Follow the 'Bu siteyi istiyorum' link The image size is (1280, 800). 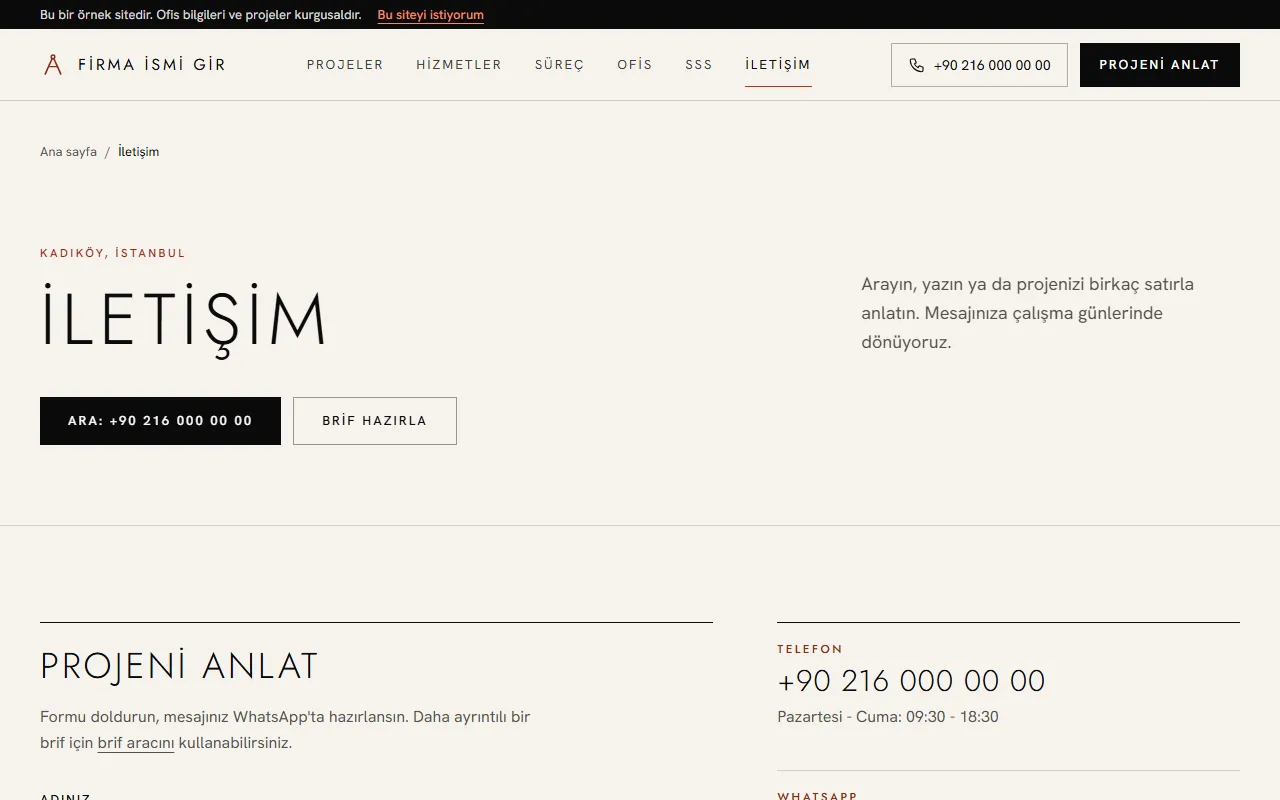click(430, 15)
